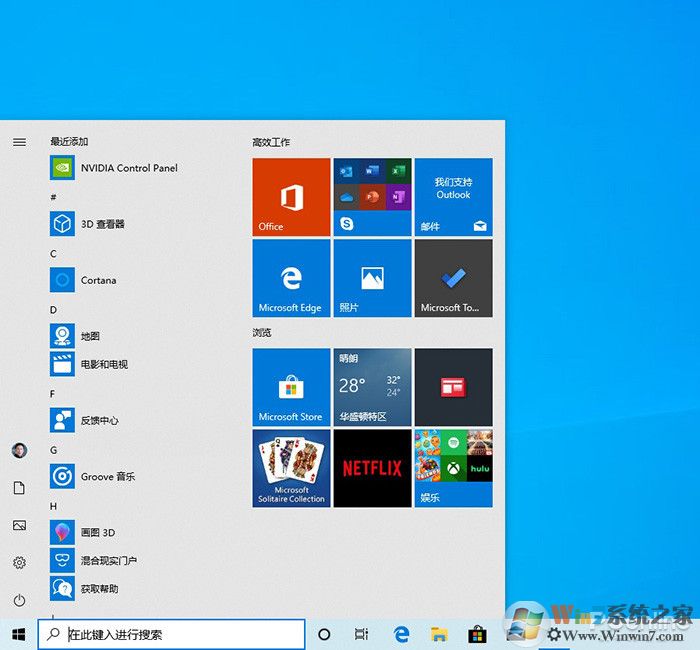The width and height of the screenshot is (700, 650).
Task: Open the Netflix tile
Action: (372, 468)
